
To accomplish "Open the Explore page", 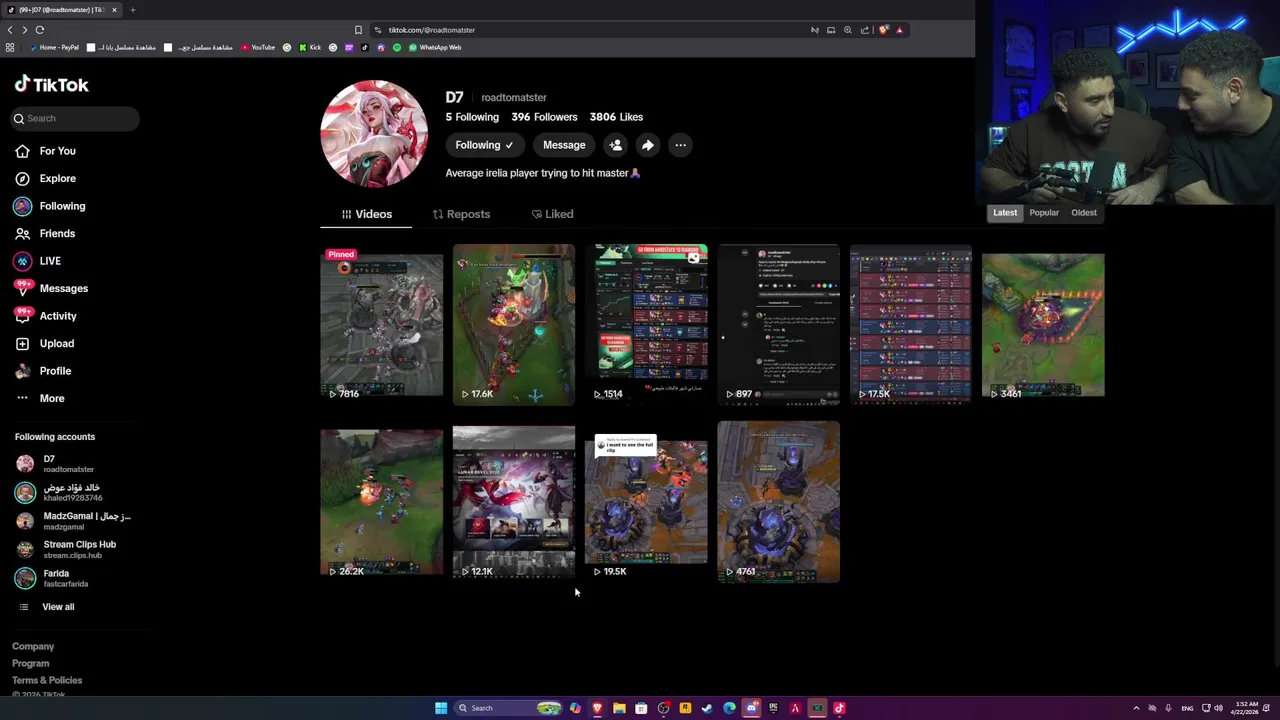I will click(45, 178).
